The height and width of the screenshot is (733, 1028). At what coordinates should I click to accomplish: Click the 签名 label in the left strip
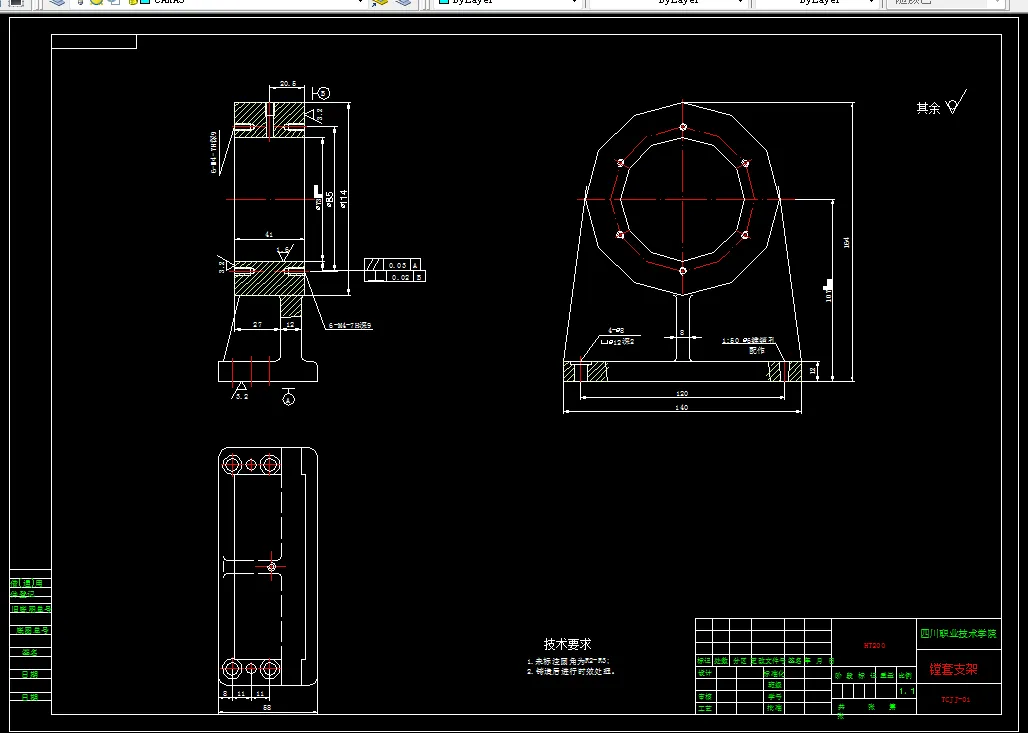click(30, 652)
